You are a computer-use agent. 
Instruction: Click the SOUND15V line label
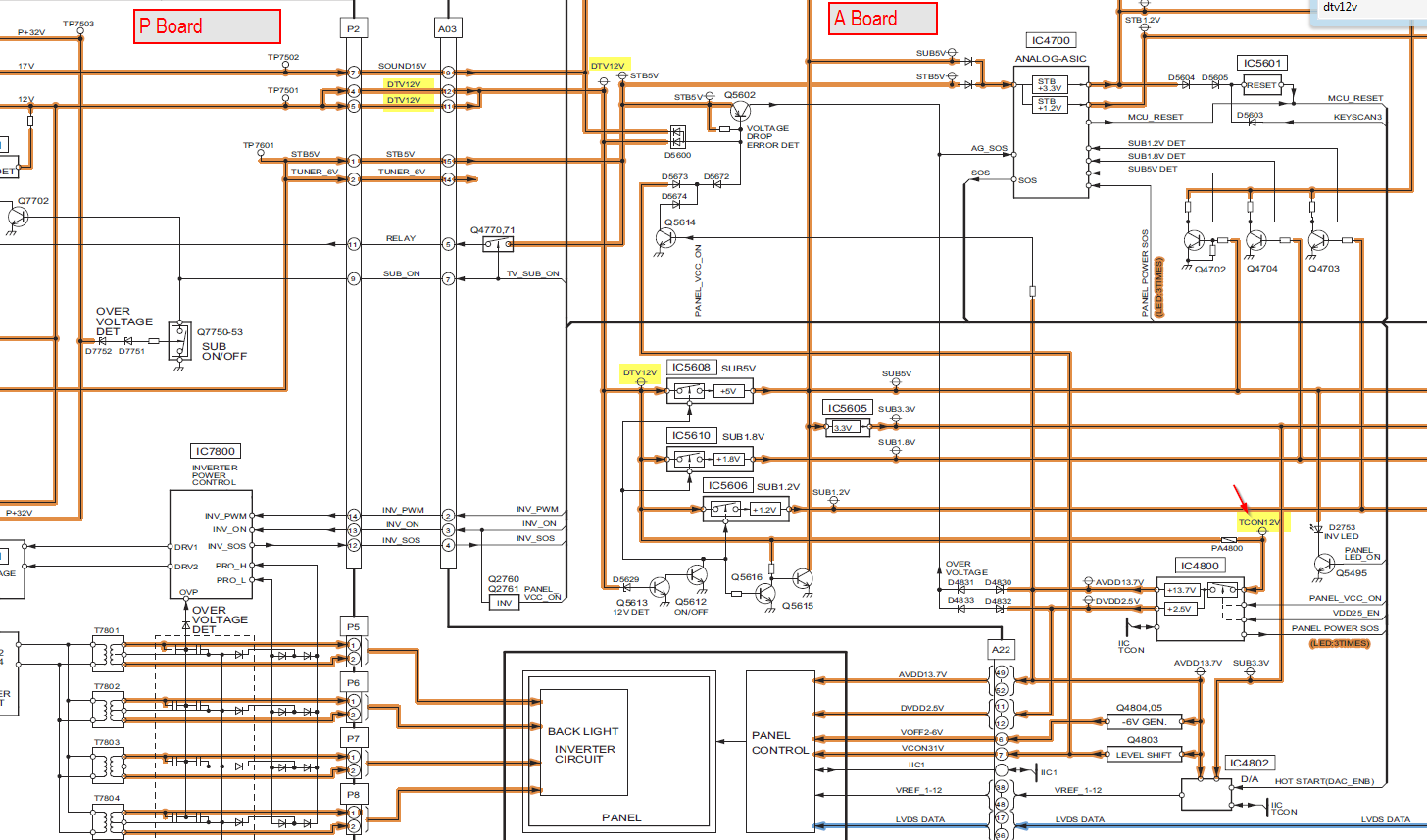pos(402,66)
